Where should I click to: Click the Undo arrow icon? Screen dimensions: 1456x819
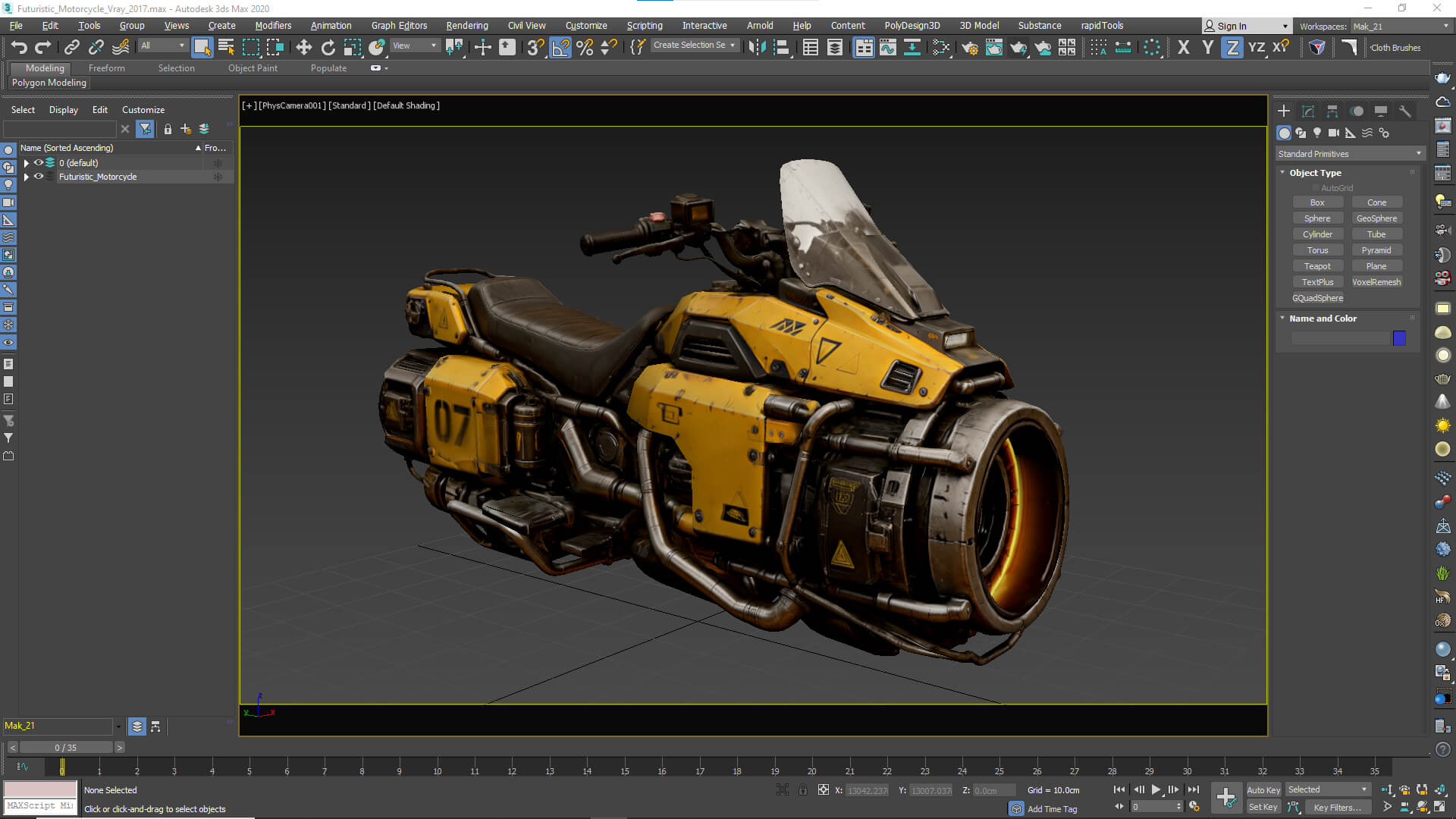coord(19,48)
